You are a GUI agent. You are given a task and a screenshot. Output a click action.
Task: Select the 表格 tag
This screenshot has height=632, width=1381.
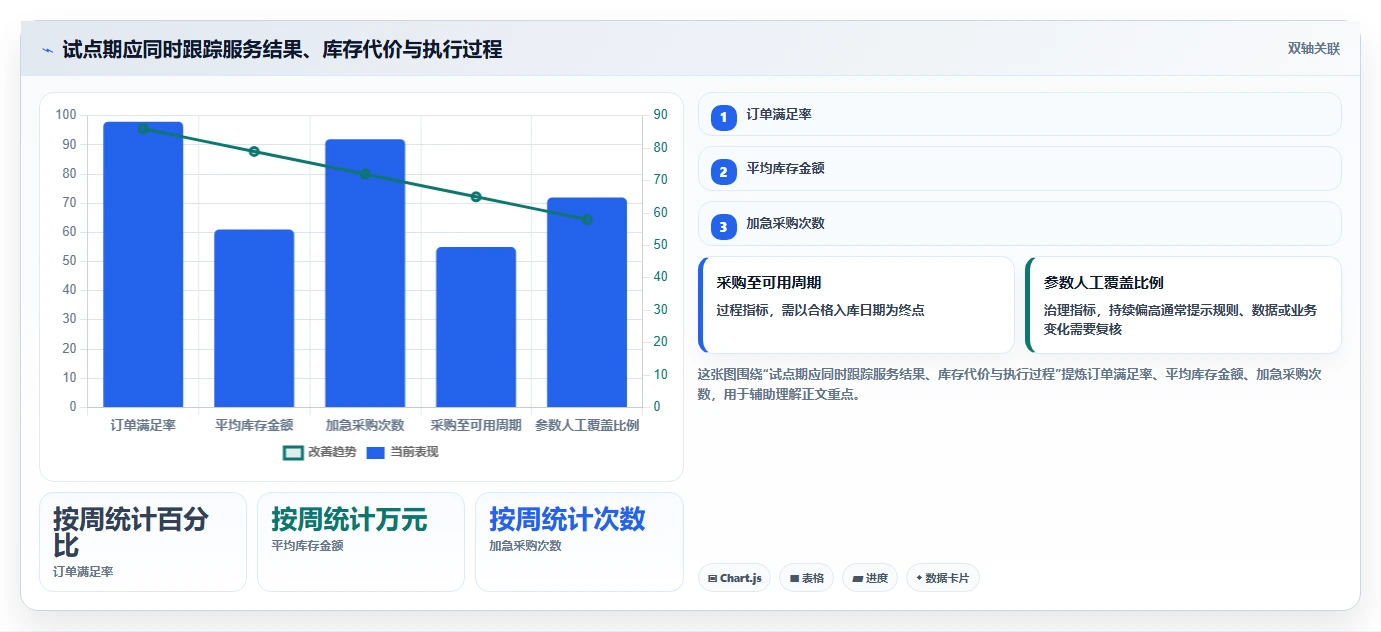pyautogui.click(x=807, y=578)
